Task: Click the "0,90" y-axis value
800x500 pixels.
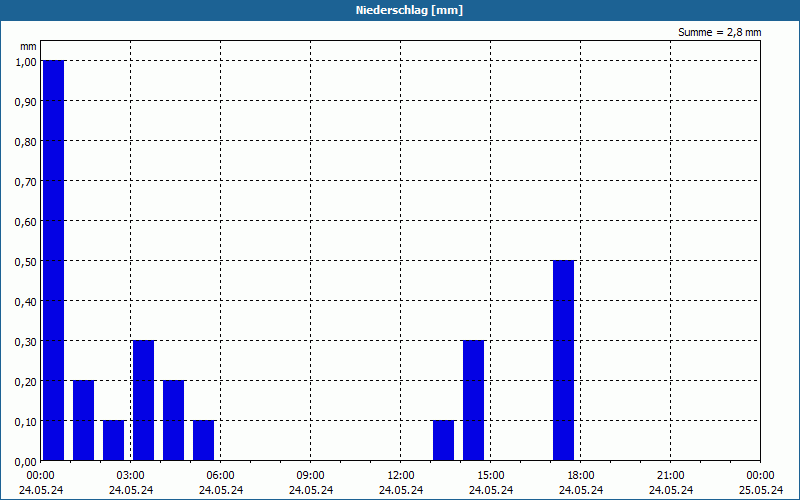Action: [26, 101]
